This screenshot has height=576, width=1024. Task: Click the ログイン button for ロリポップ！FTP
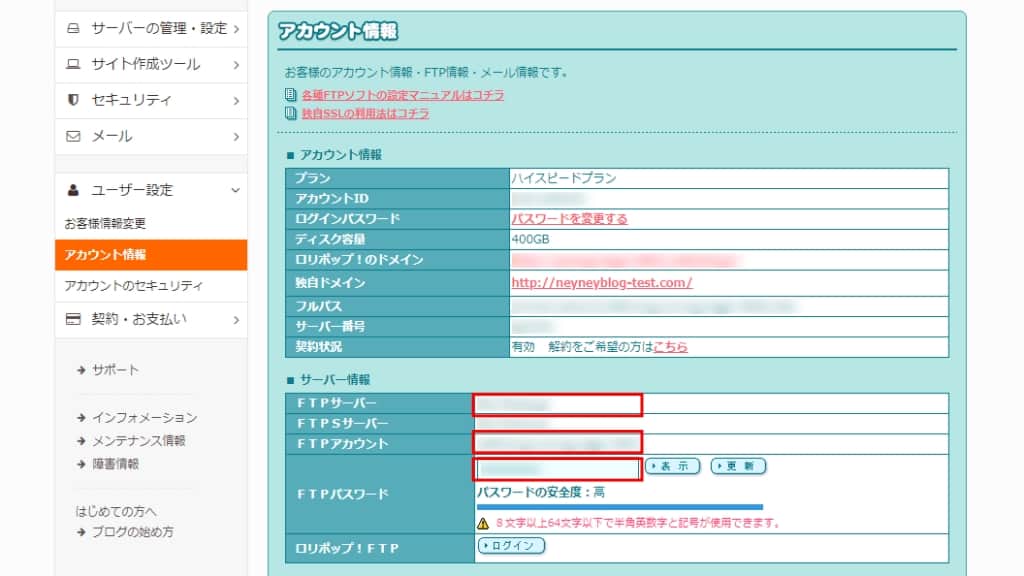tap(511, 546)
